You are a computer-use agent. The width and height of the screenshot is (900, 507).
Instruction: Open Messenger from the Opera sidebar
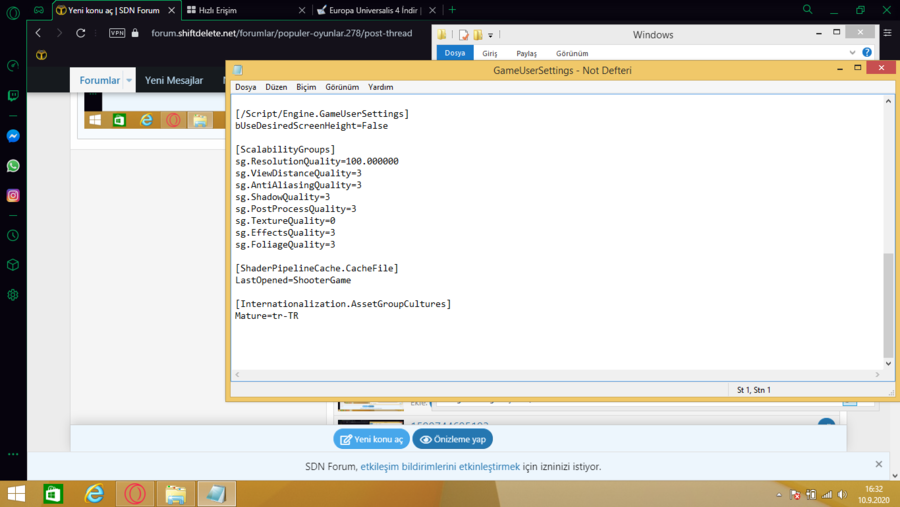[13, 136]
